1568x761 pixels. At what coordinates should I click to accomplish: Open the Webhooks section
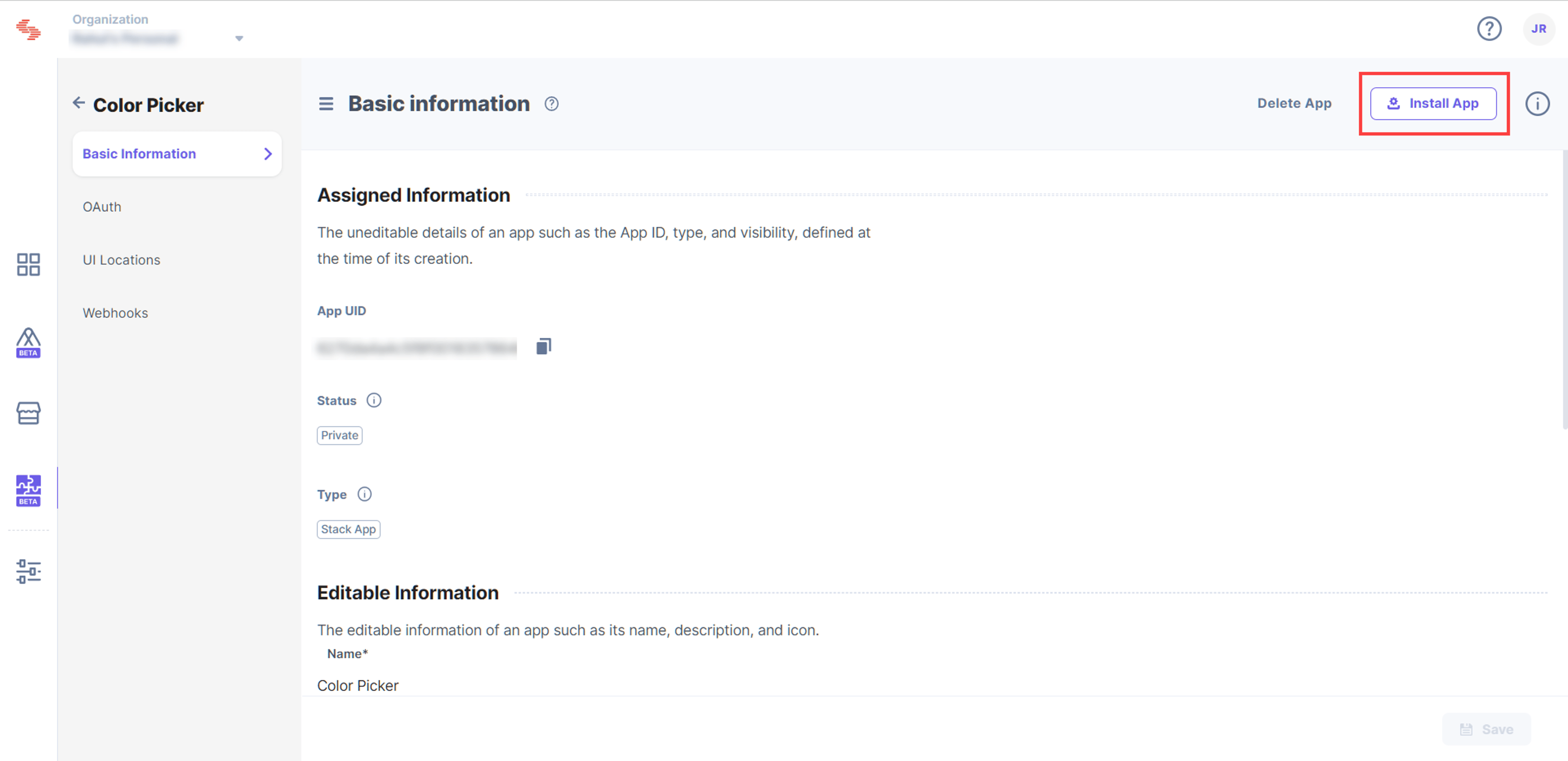point(116,313)
